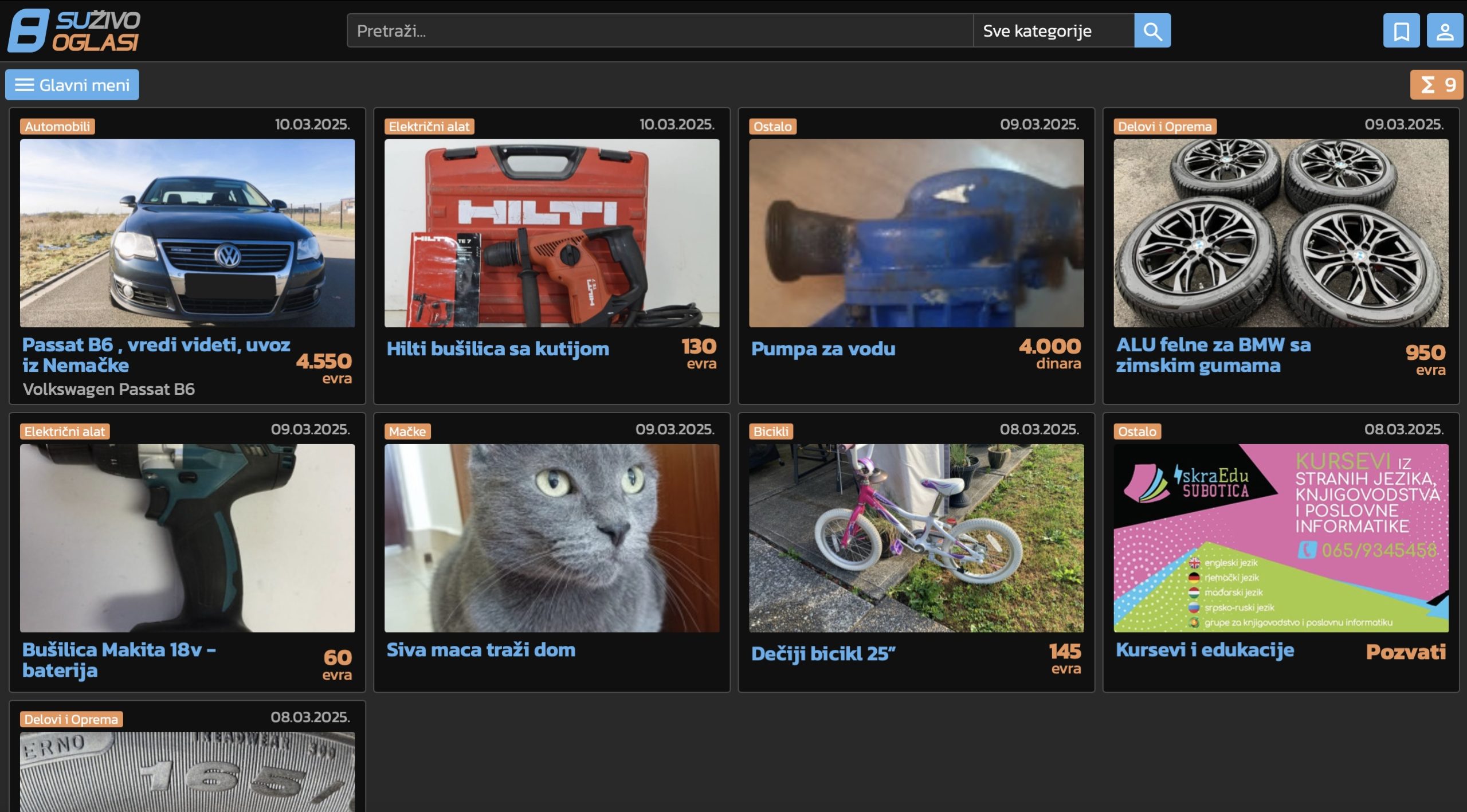
Task: Click the Pretraži search field
Action: point(659,31)
